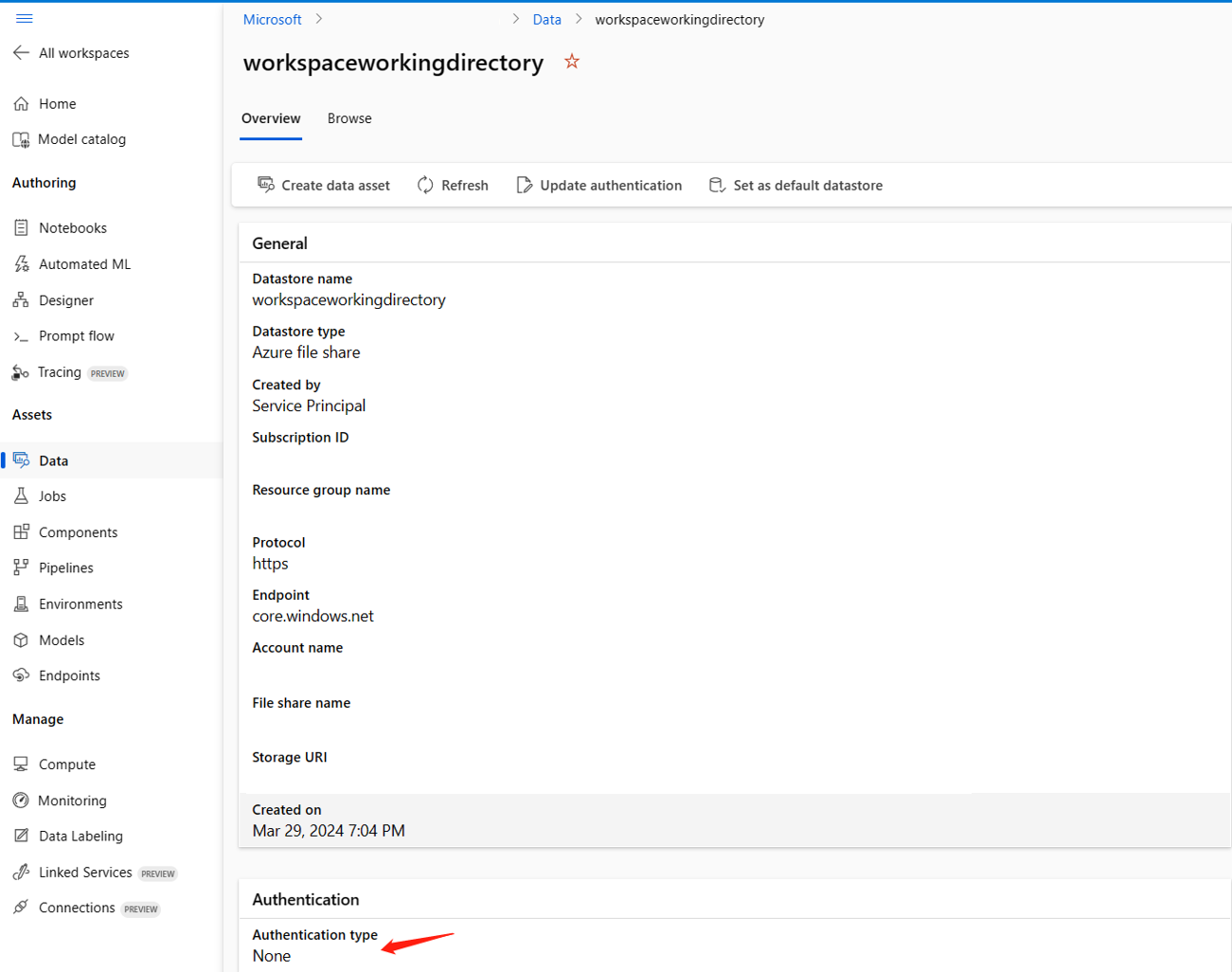This screenshot has height=972, width=1232.
Task: Click the Monitoring gauge icon
Action: [x=21, y=801]
